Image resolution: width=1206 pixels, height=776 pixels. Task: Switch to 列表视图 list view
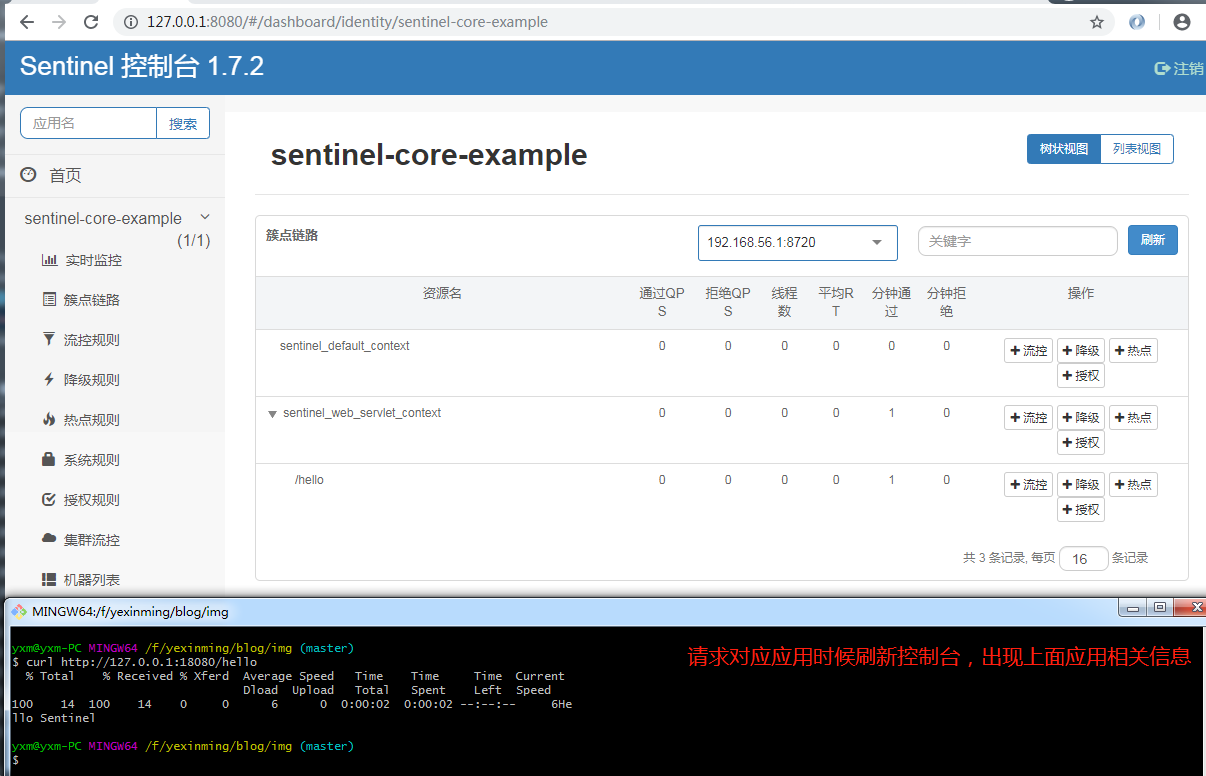pos(1137,149)
